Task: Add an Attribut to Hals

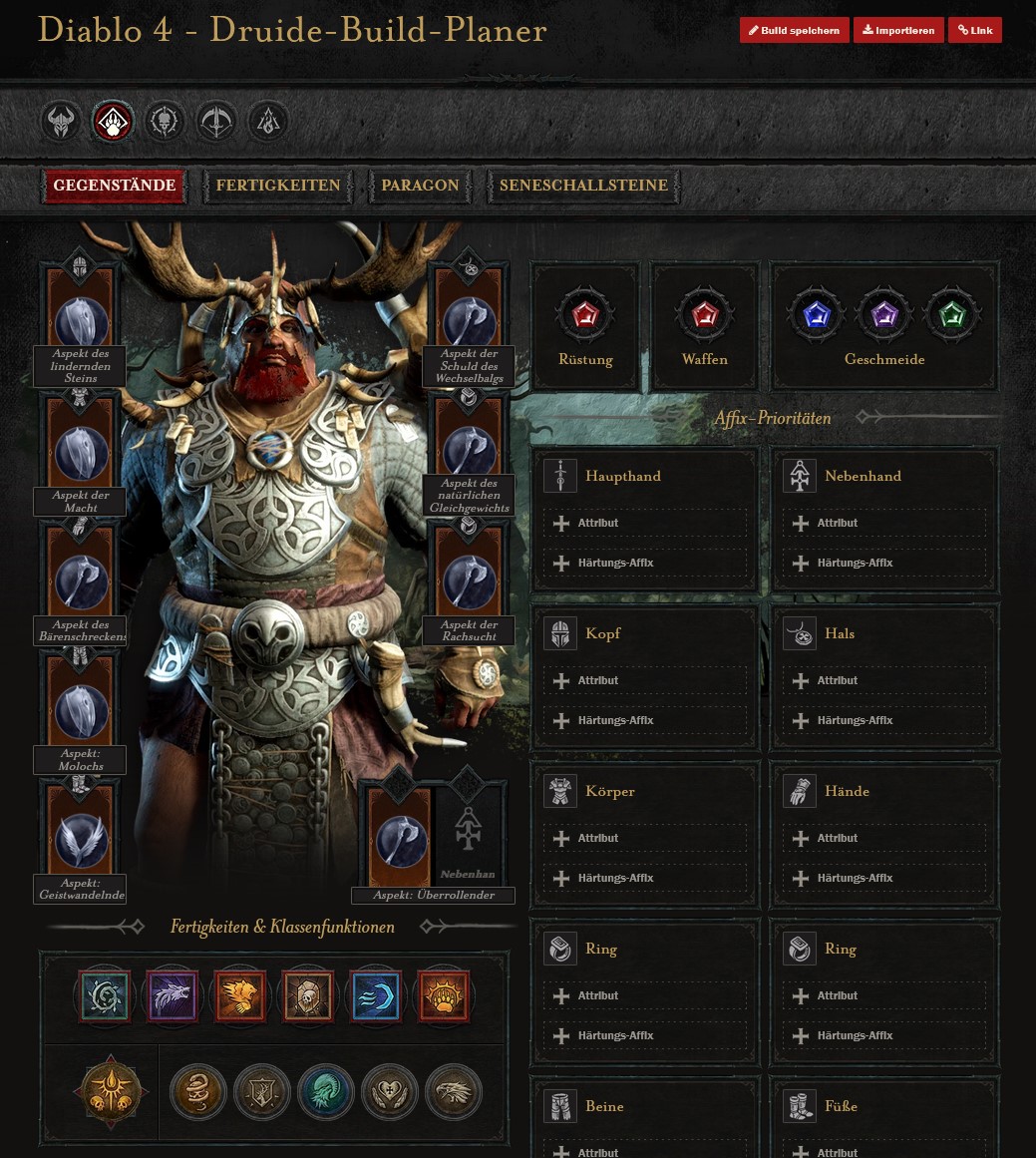Action: [883, 680]
